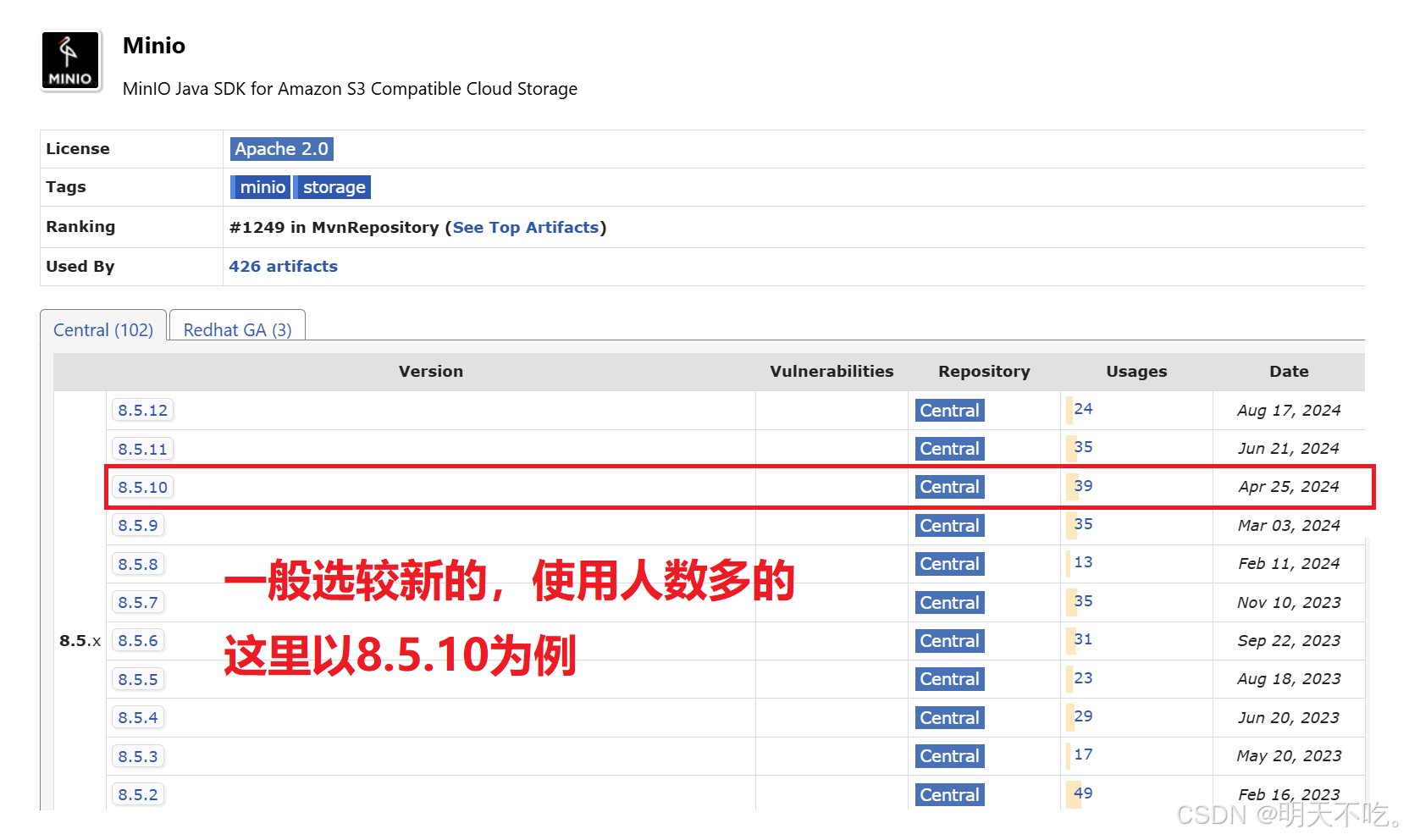Click the Used By row label
1420x840 pixels.
pos(80,266)
